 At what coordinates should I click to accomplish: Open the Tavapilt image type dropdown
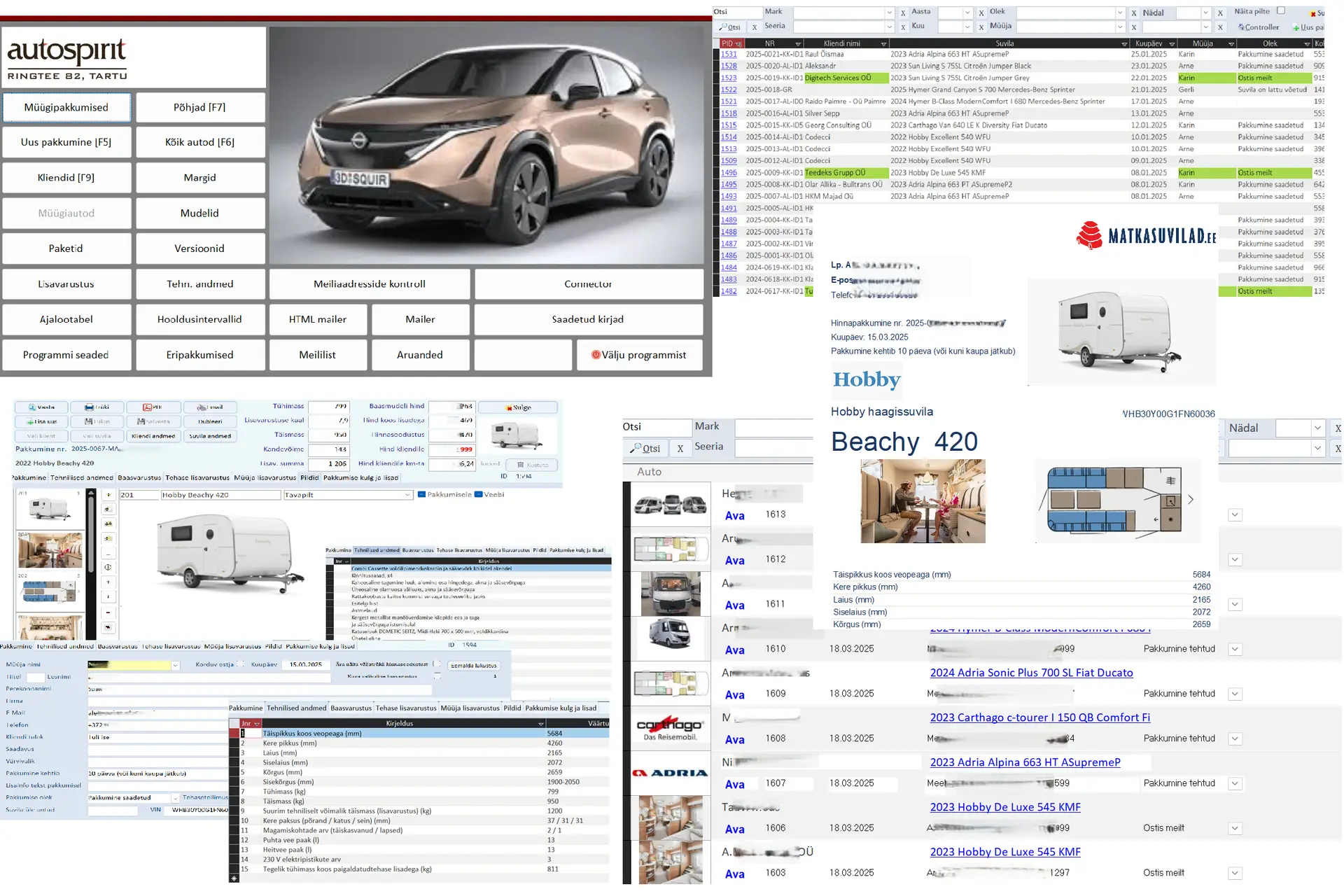407,495
